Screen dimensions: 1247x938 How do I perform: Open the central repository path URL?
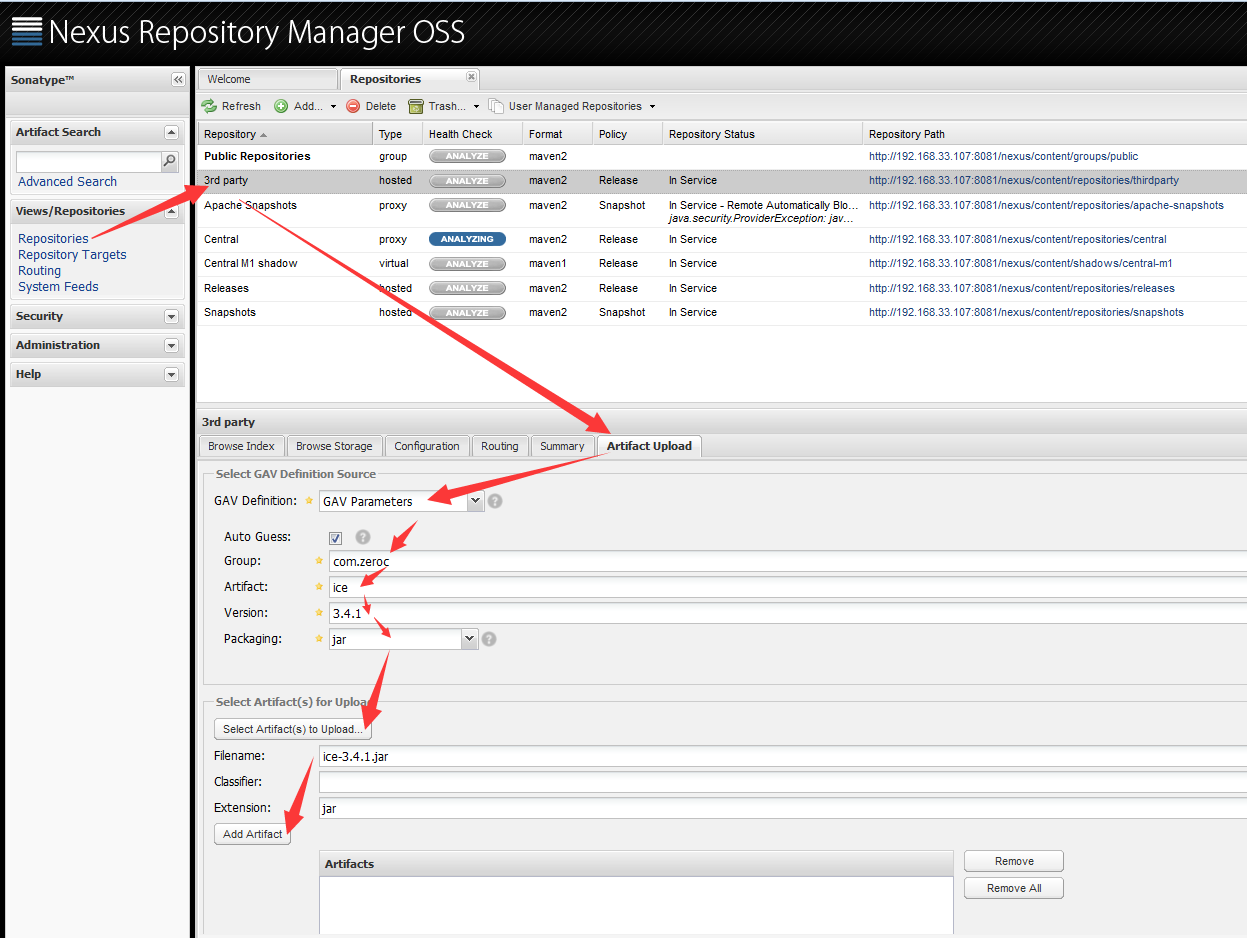[1017, 239]
